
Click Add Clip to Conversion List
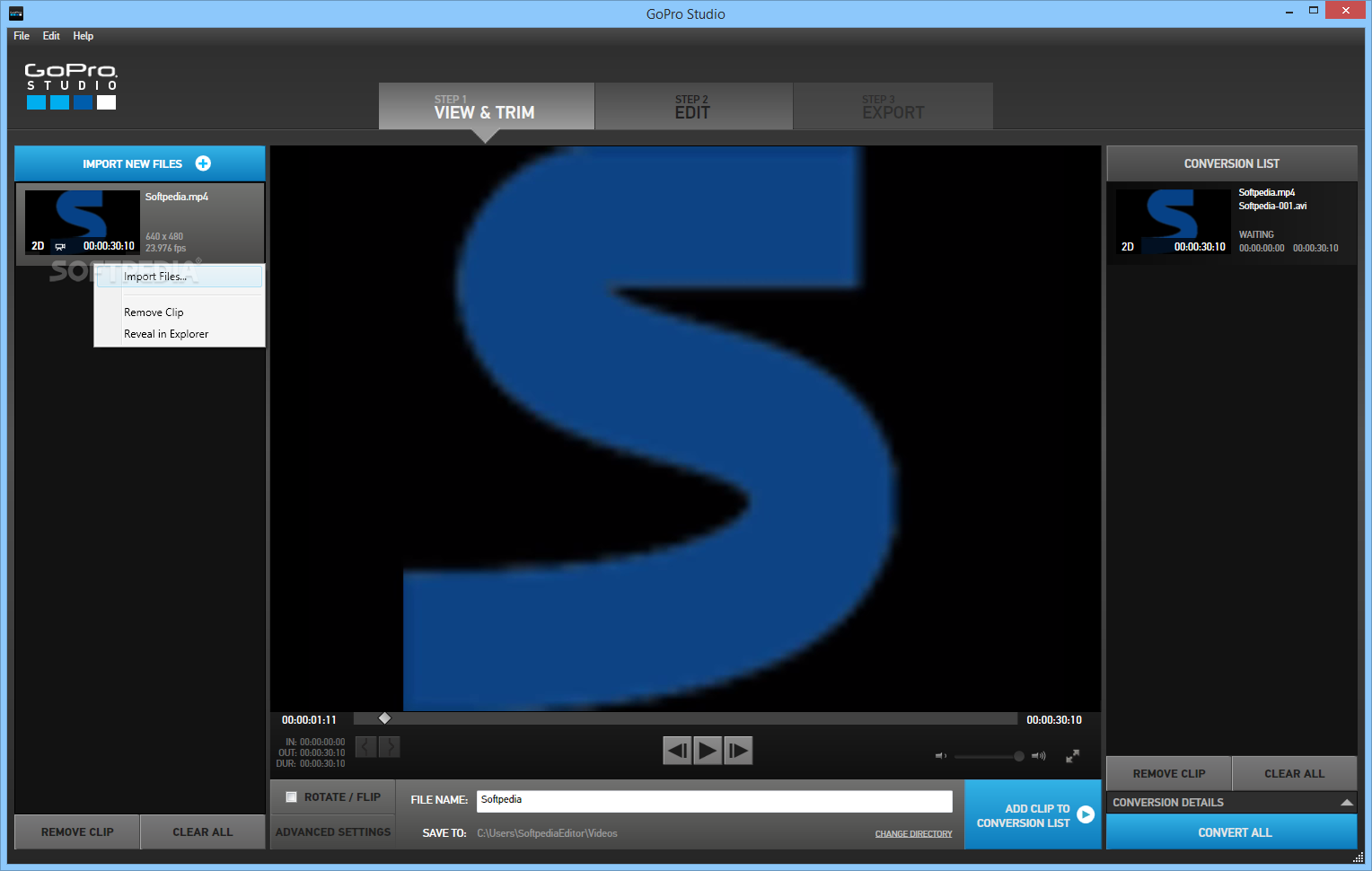point(1033,814)
